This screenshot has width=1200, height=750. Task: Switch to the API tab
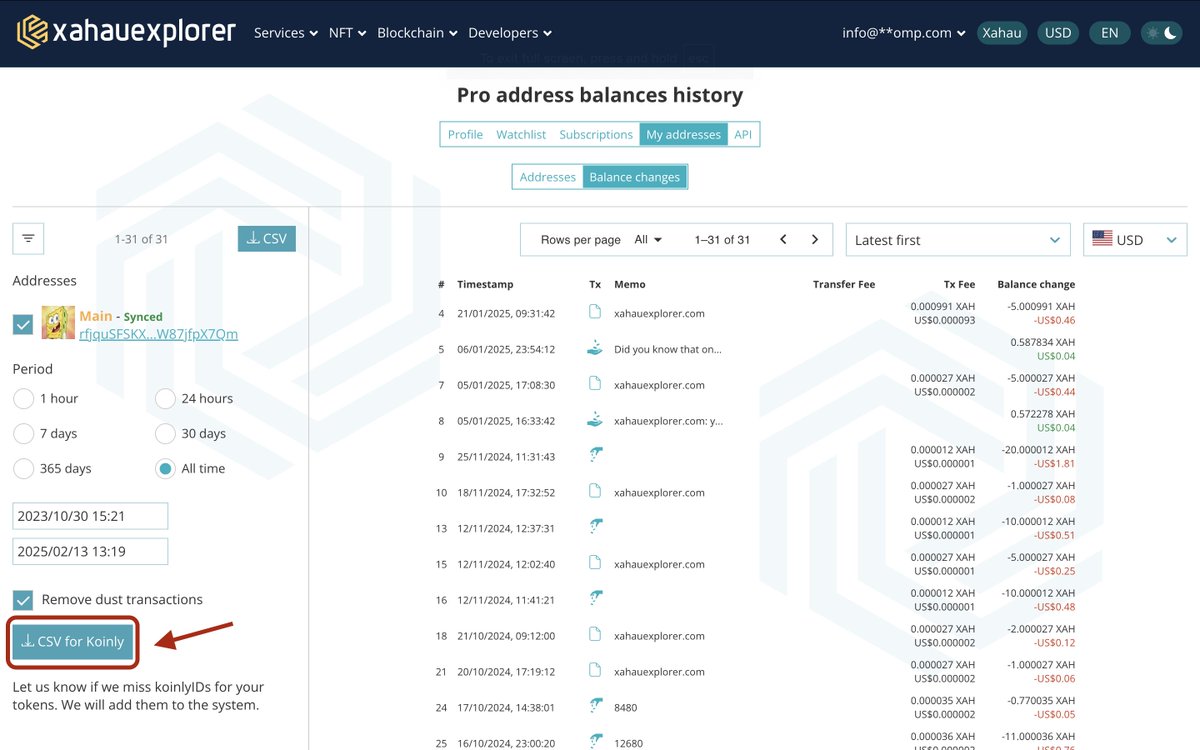coord(743,134)
